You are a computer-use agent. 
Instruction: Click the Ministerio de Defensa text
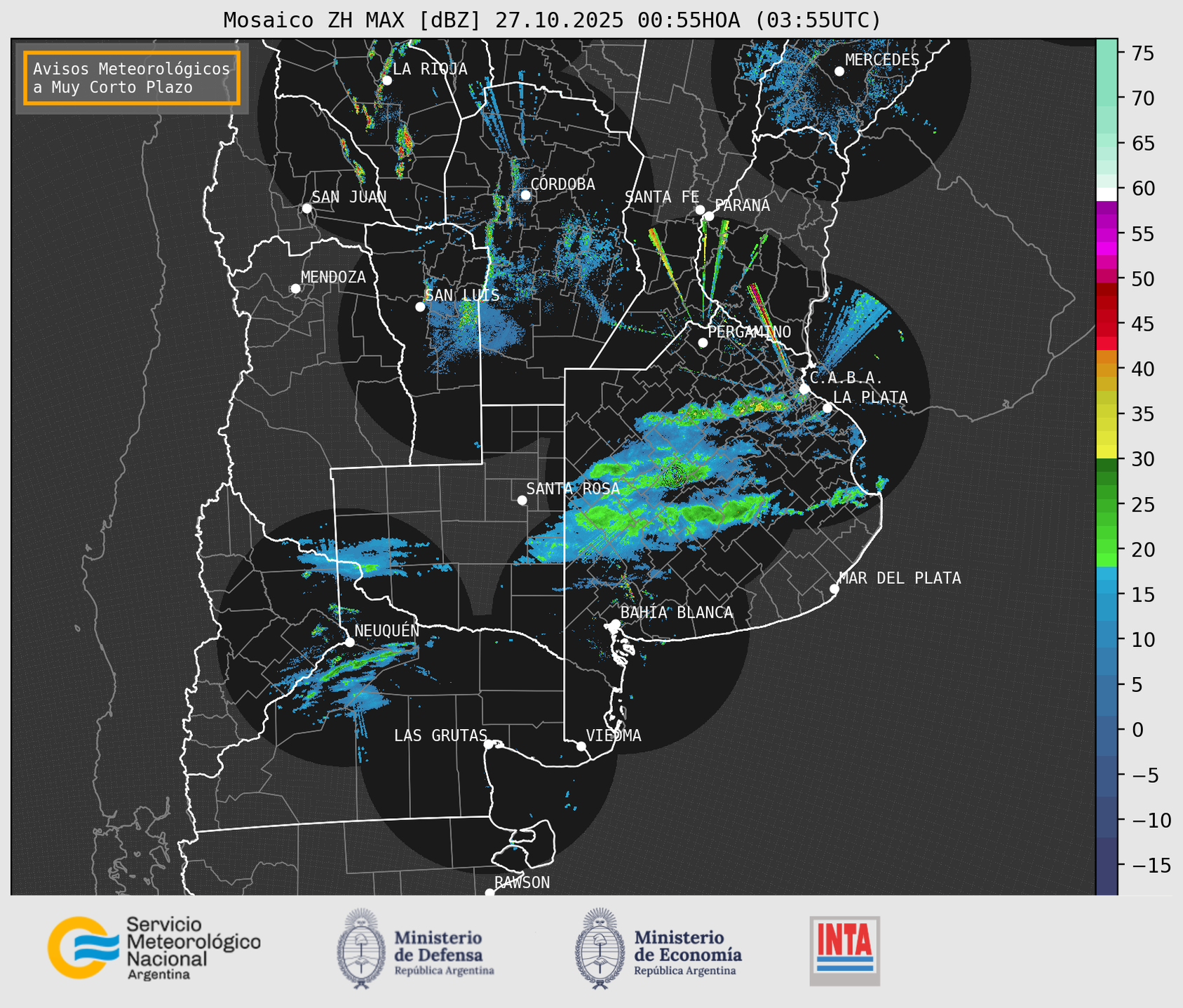point(444,952)
